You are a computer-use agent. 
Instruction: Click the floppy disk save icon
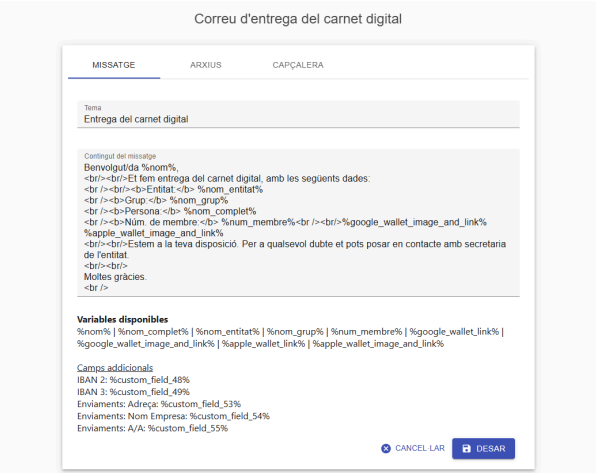pyautogui.click(x=466, y=449)
